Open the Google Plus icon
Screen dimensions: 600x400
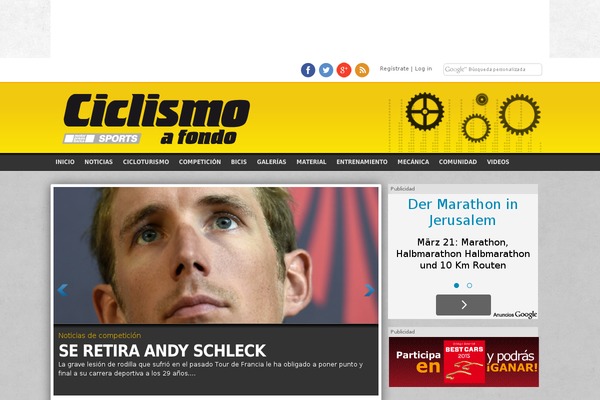344,70
